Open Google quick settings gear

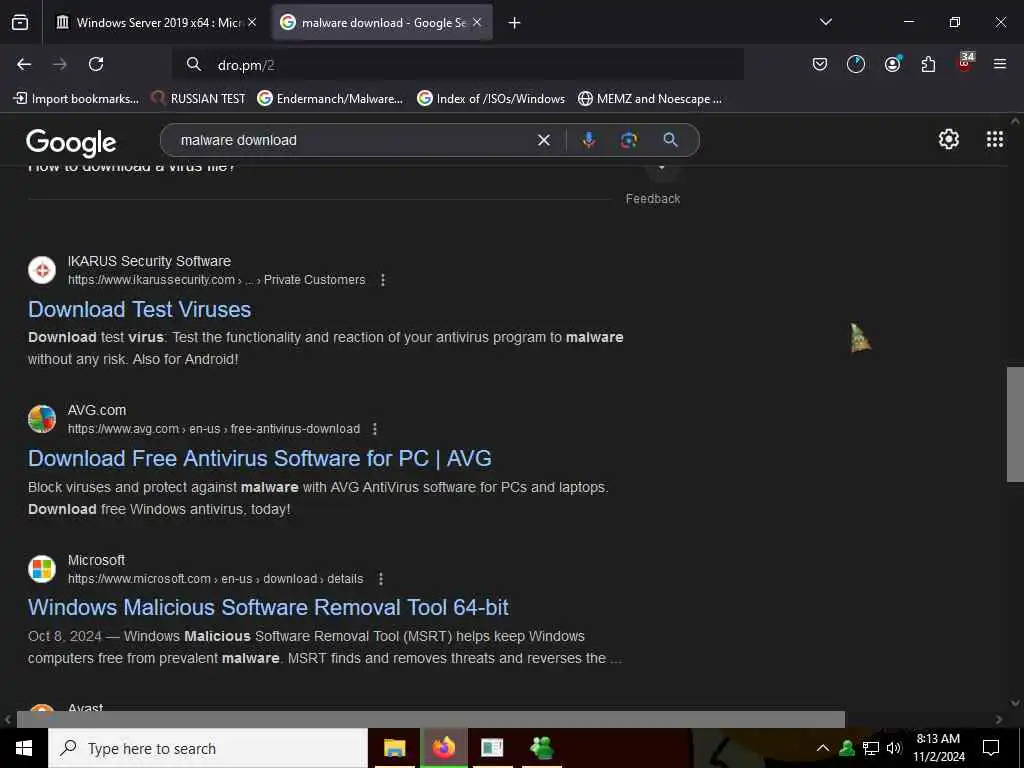948,139
